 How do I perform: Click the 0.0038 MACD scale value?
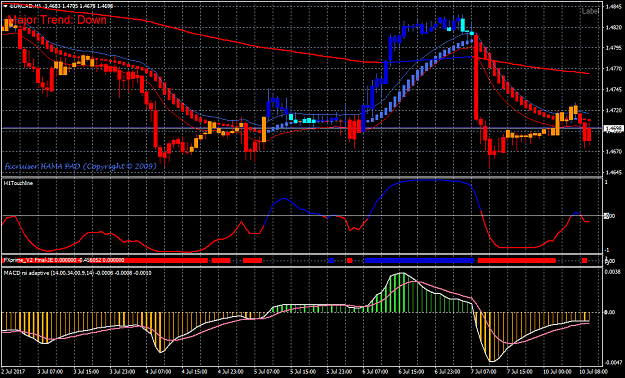(613, 272)
